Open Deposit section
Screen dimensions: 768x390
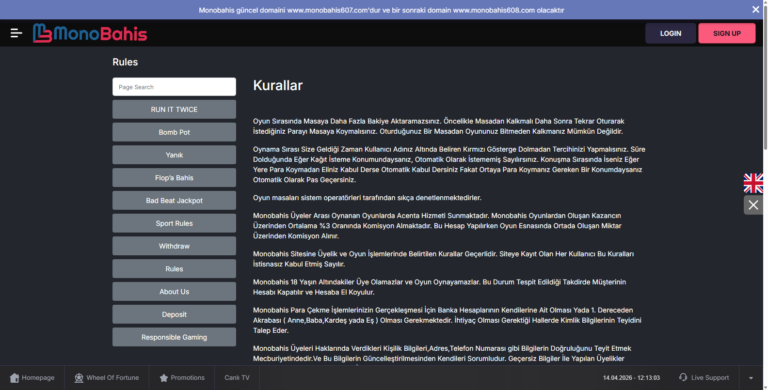(174, 315)
